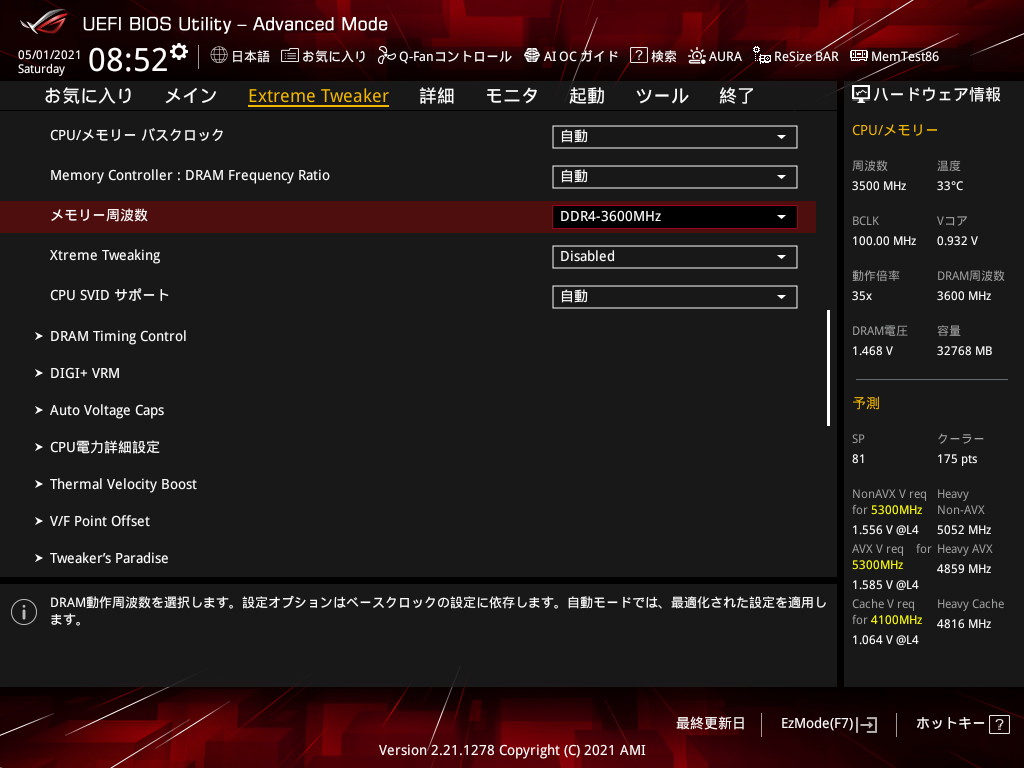Screen dimensions: 1024x768
Task: Click the AI OC ガイド label
Action: click(x=581, y=56)
